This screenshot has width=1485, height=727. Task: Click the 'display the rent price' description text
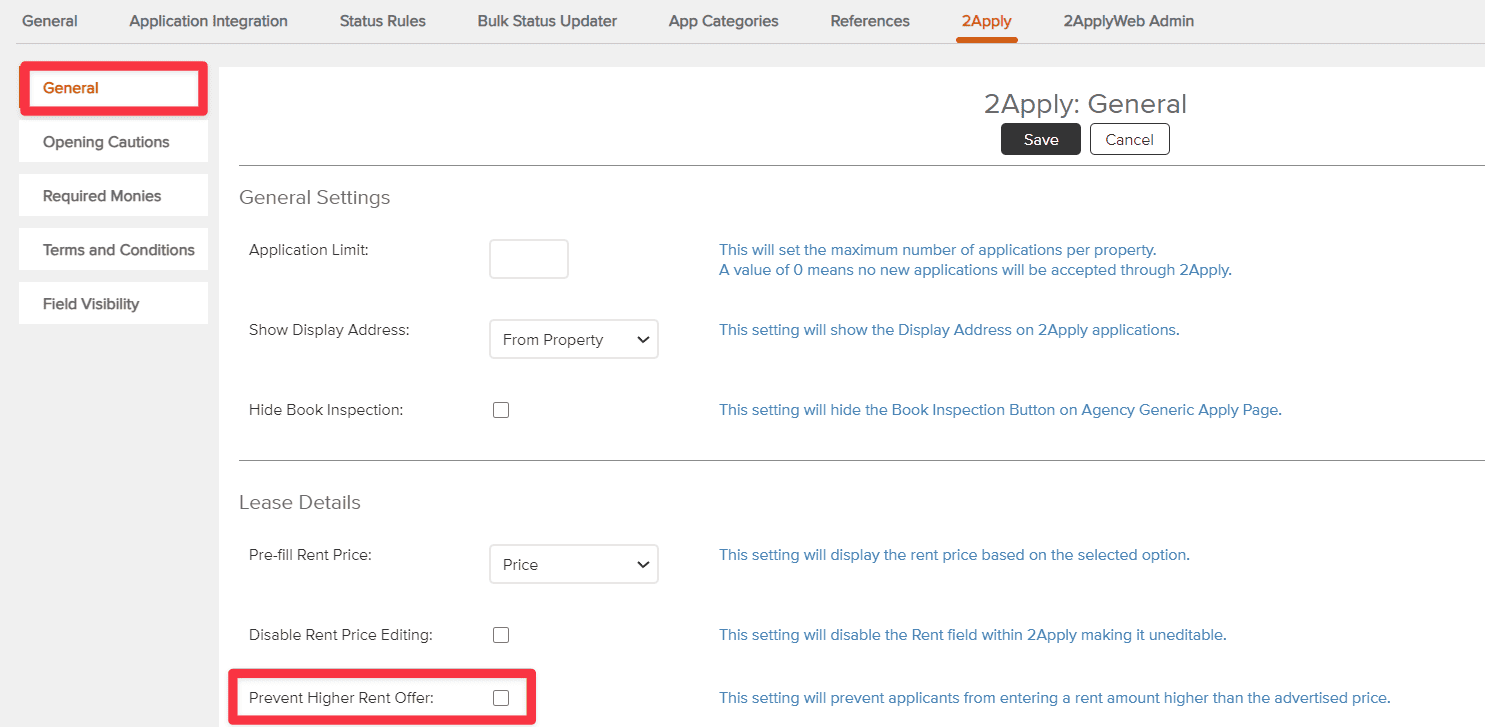click(954, 554)
